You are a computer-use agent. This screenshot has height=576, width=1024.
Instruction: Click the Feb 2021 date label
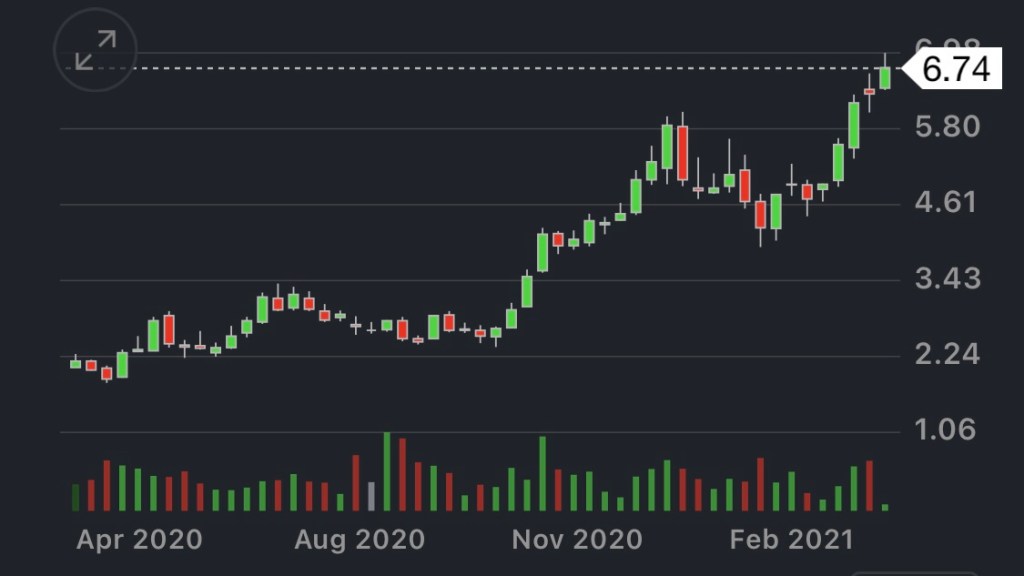(x=792, y=541)
